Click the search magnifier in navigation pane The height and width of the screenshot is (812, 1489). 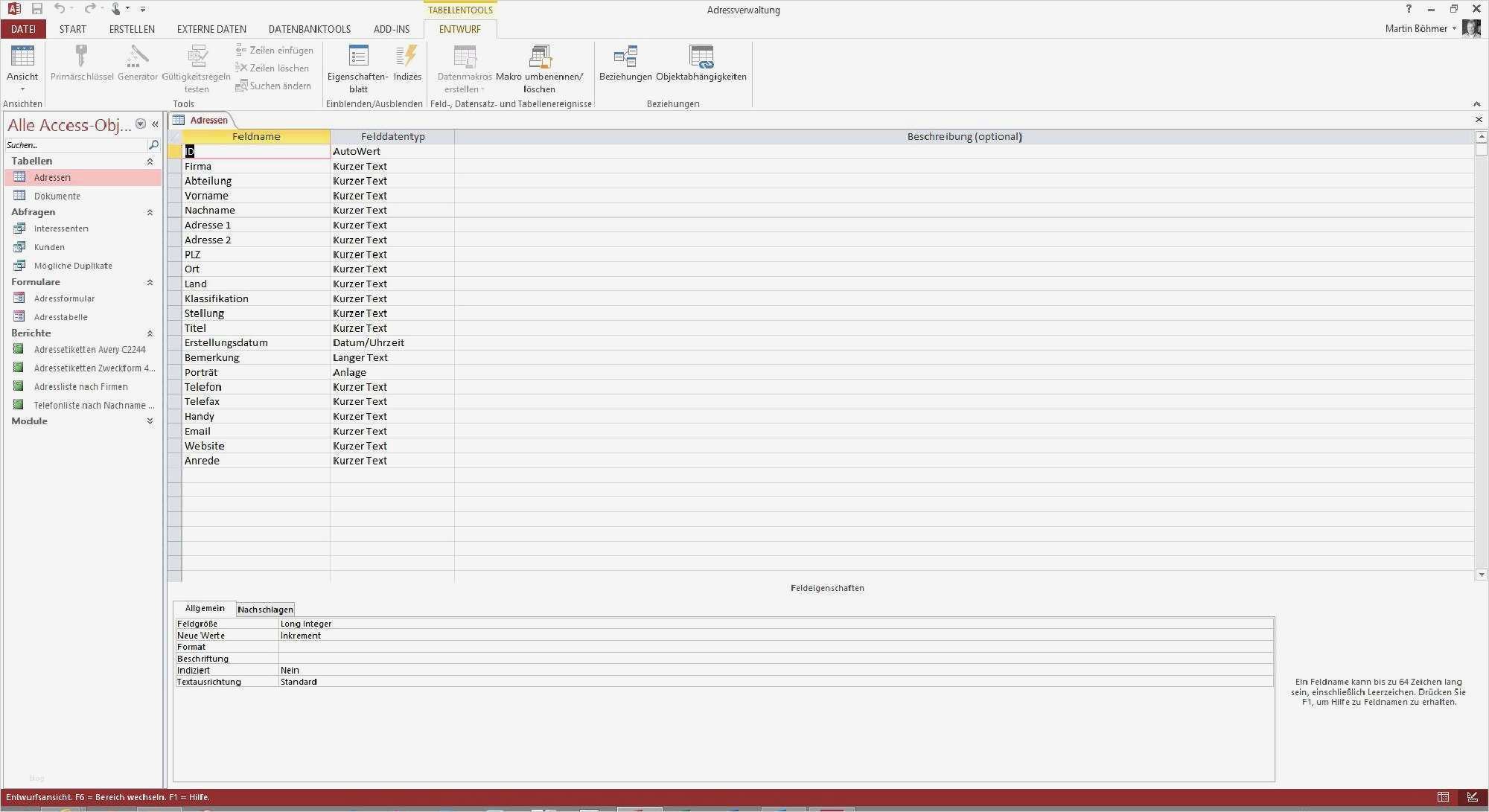(x=153, y=145)
